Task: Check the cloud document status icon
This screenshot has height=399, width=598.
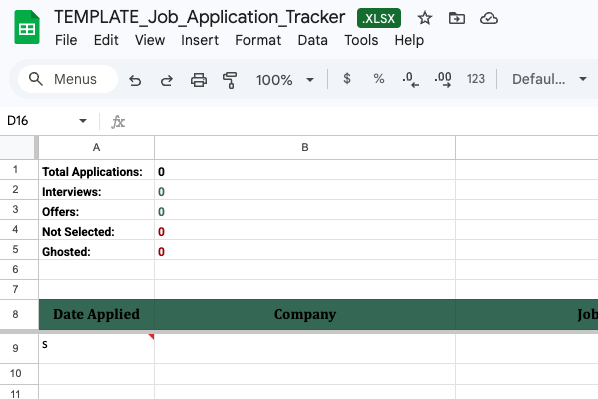Action: [x=489, y=18]
